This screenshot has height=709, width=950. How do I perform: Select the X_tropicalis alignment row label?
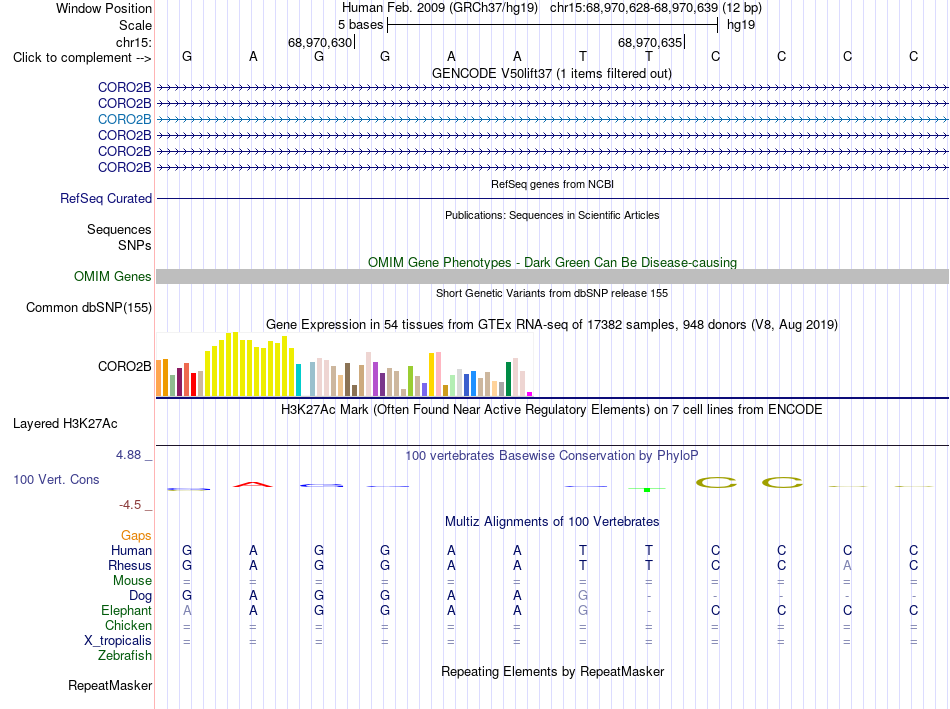click(118, 641)
